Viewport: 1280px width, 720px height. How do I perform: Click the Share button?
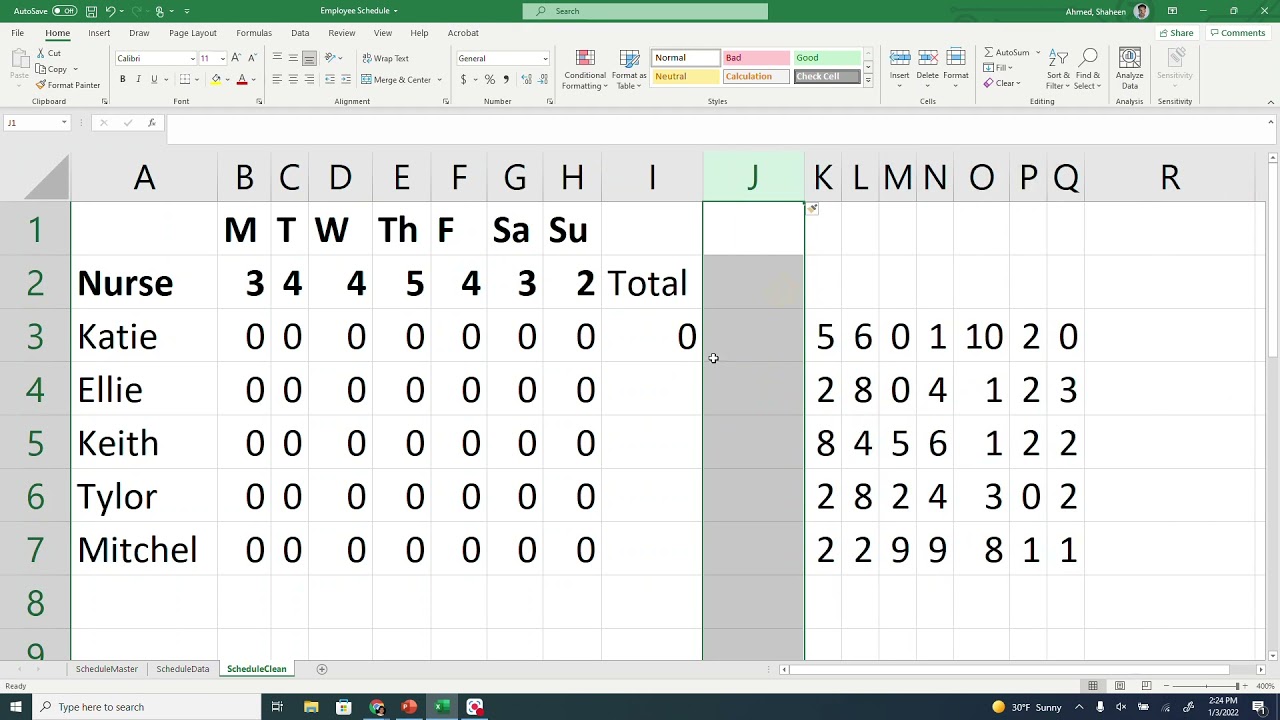click(1176, 33)
